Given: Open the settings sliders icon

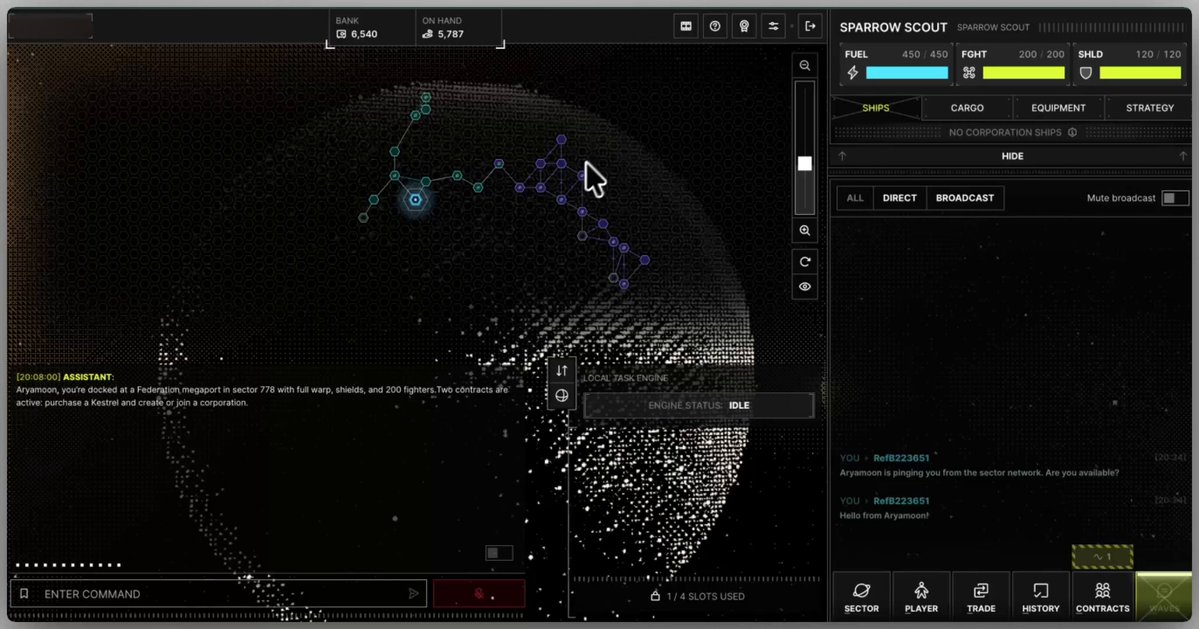Looking at the screenshot, I should click(774, 26).
